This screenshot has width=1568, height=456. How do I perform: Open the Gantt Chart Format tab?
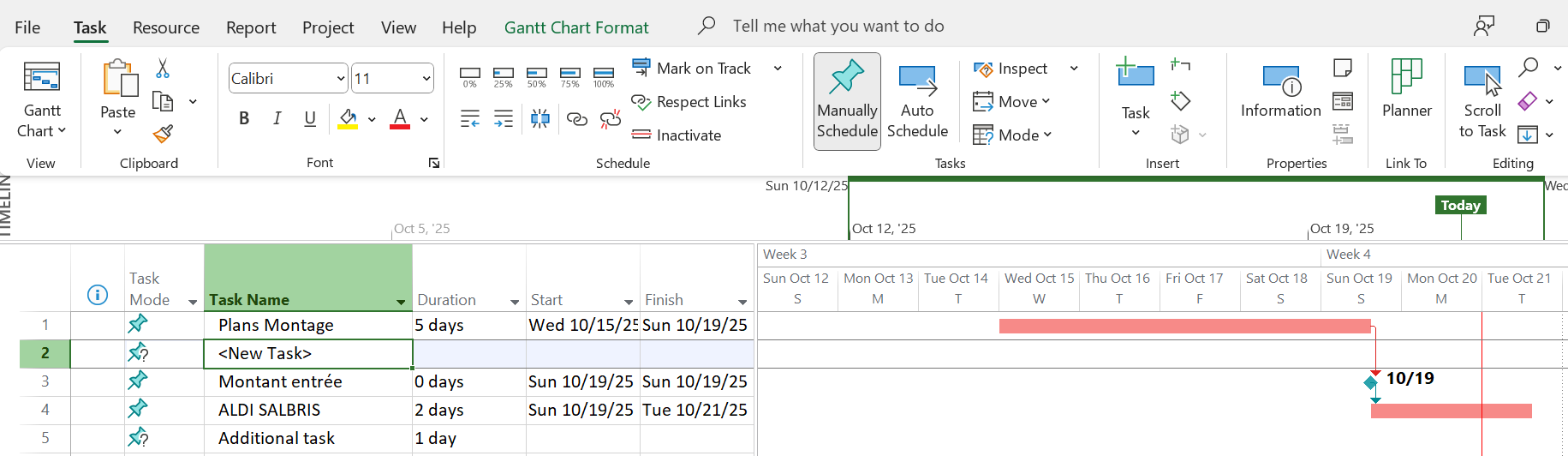click(x=576, y=27)
